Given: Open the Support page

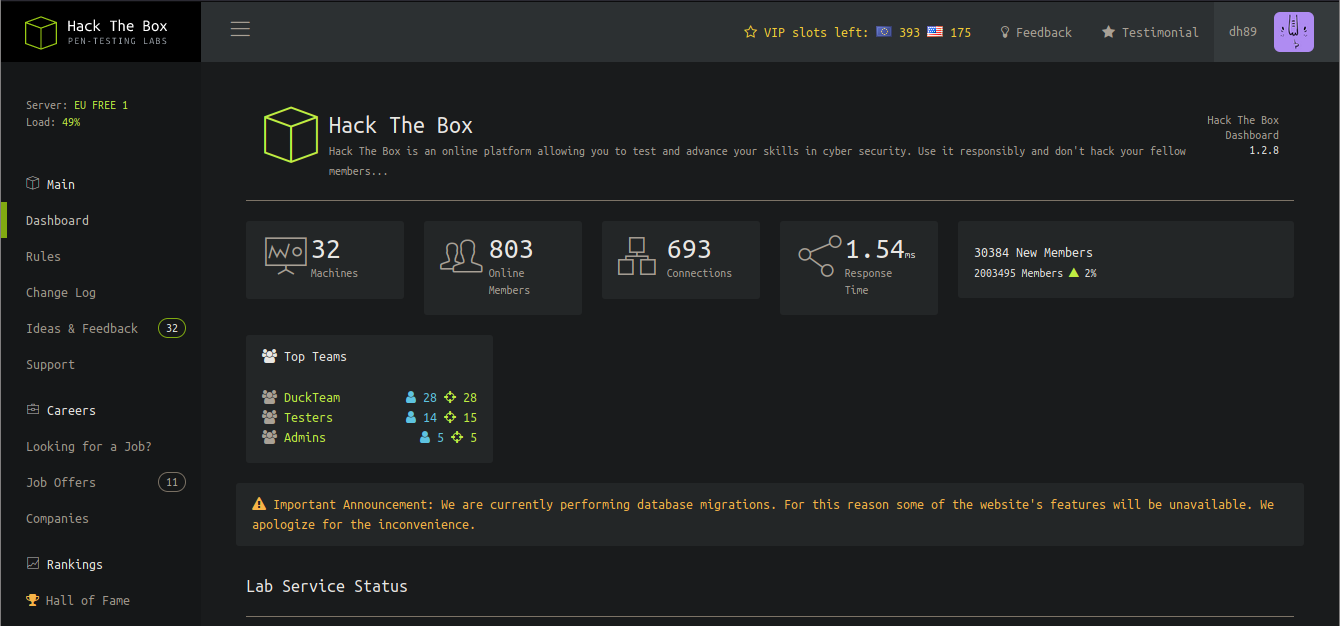Looking at the screenshot, I should (50, 364).
